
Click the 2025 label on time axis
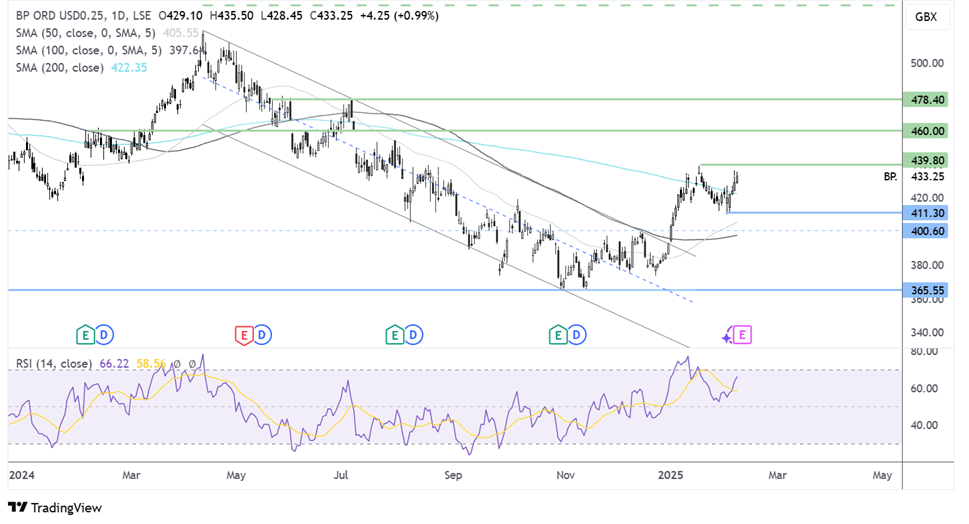point(671,475)
